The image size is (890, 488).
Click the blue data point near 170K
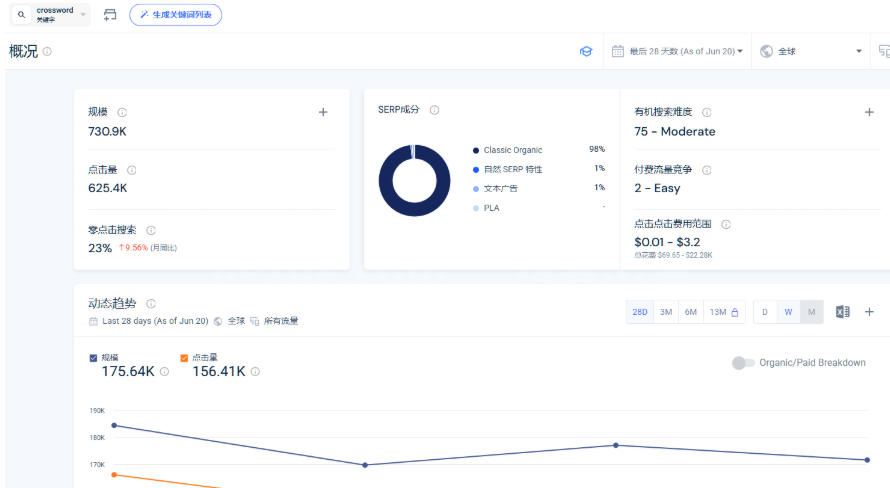point(365,465)
